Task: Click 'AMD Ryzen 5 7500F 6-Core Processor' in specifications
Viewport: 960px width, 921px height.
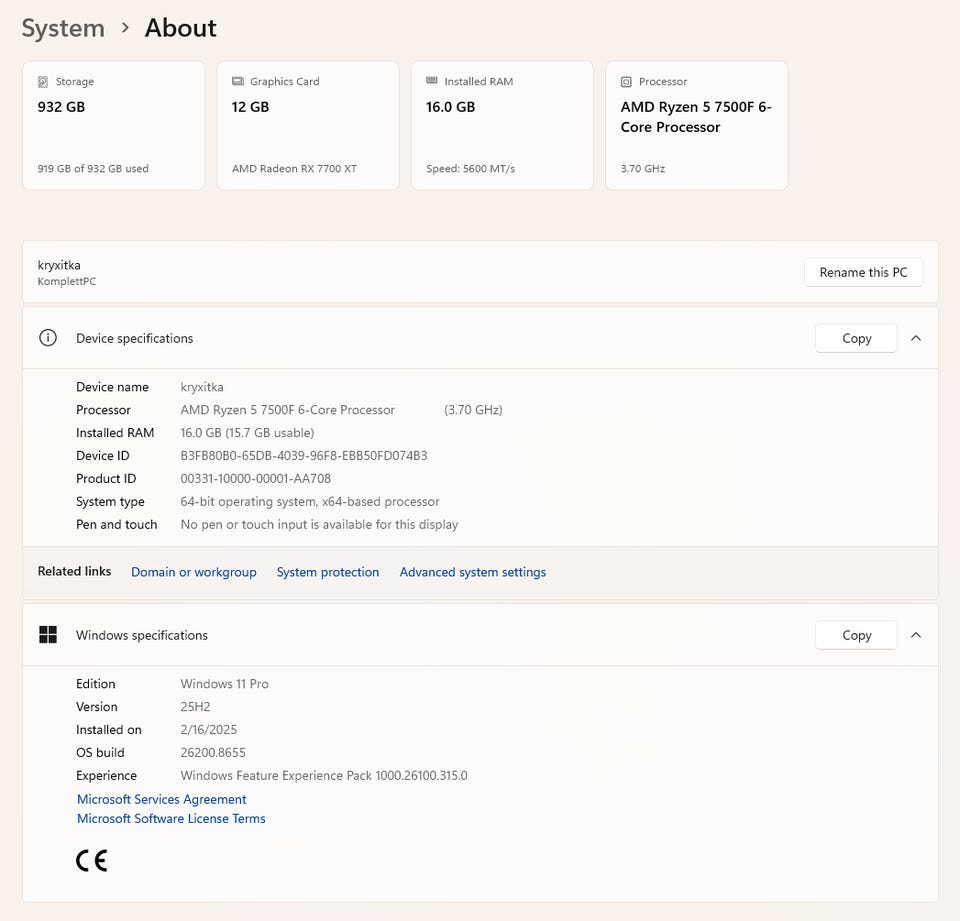Action: [288, 410]
